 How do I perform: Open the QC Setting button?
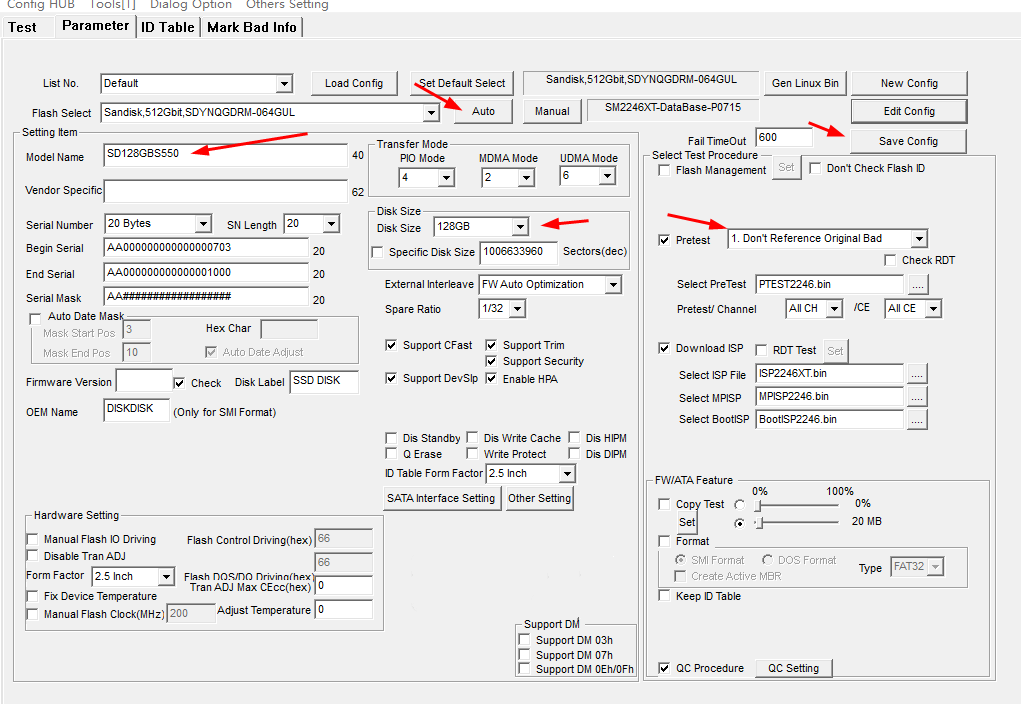793,668
